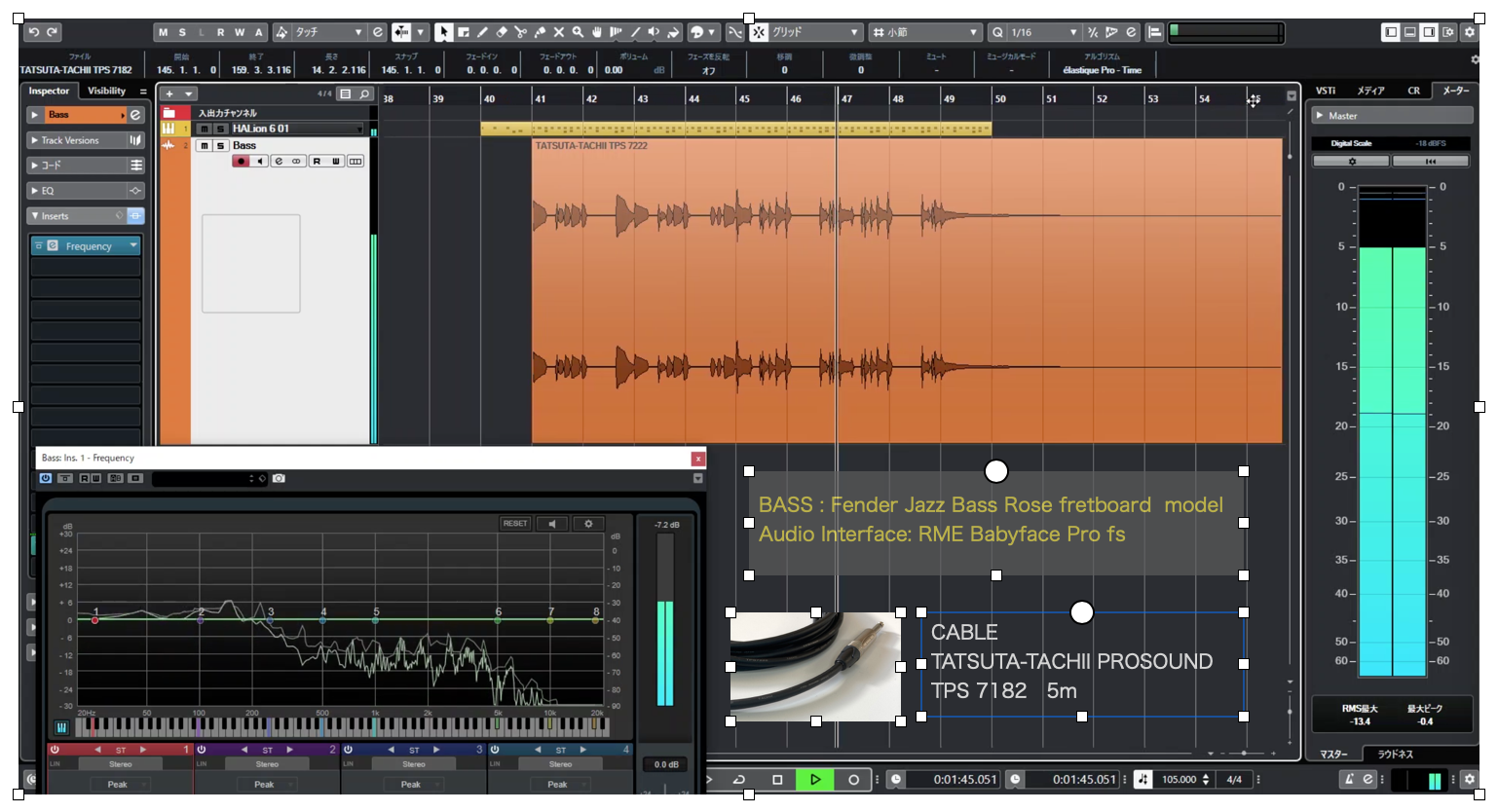The image size is (1498, 812).
Task: Toggle Frequency plugin power bypass button
Action: 45,478
